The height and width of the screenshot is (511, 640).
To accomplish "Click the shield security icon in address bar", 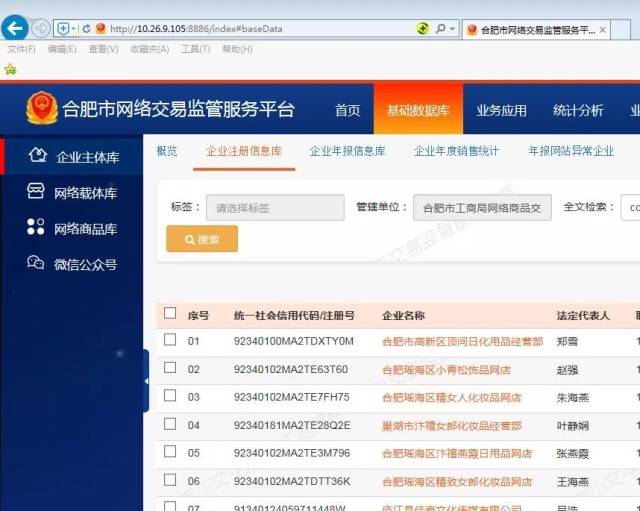I will 63,29.
